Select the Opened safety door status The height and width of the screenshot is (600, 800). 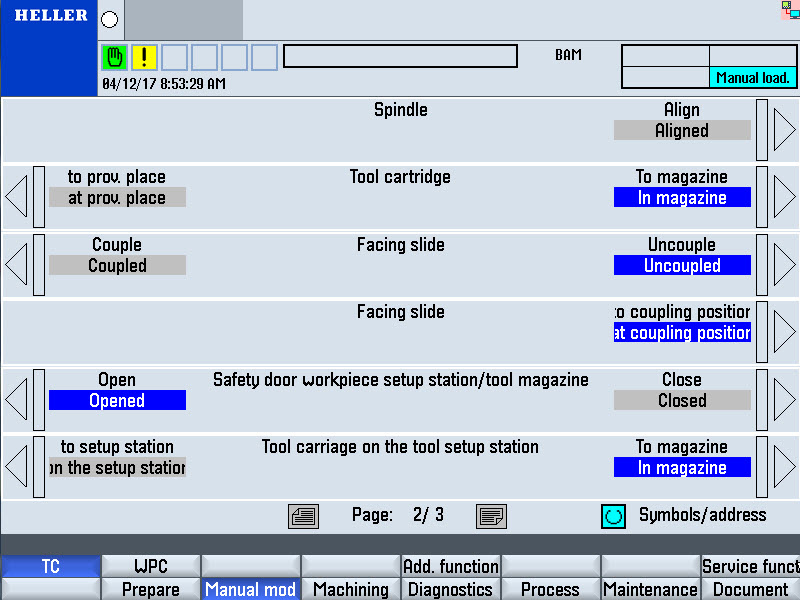(x=117, y=401)
